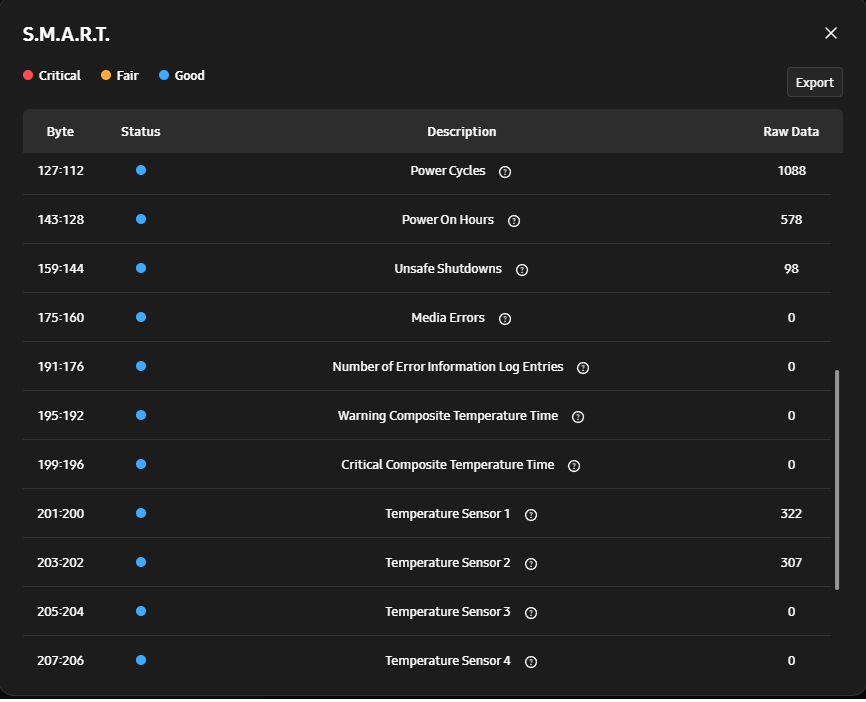Click raw data value 322
The height and width of the screenshot is (702, 866).
(791, 514)
